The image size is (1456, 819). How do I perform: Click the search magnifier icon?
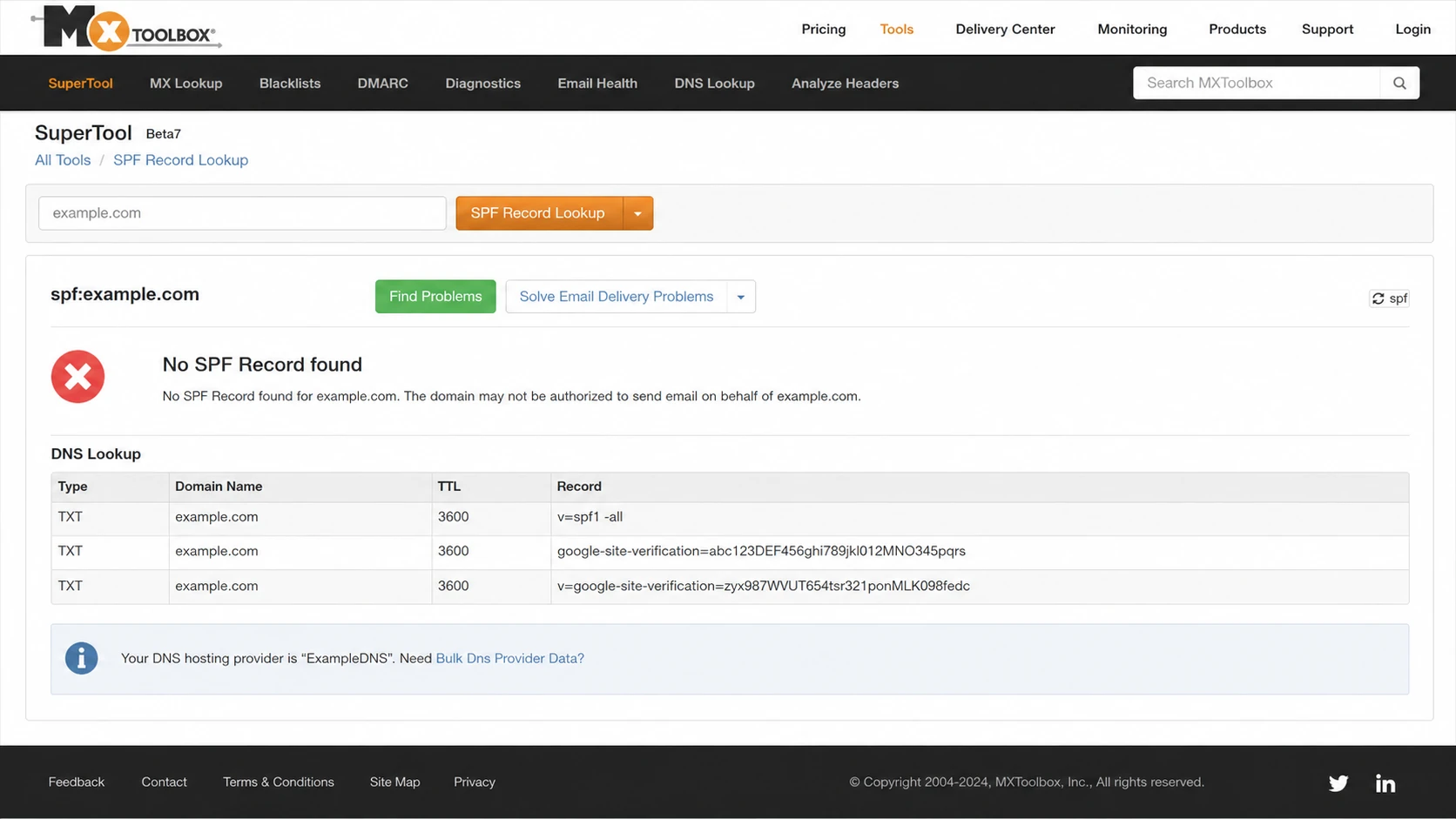click(x=1399, y=83)
